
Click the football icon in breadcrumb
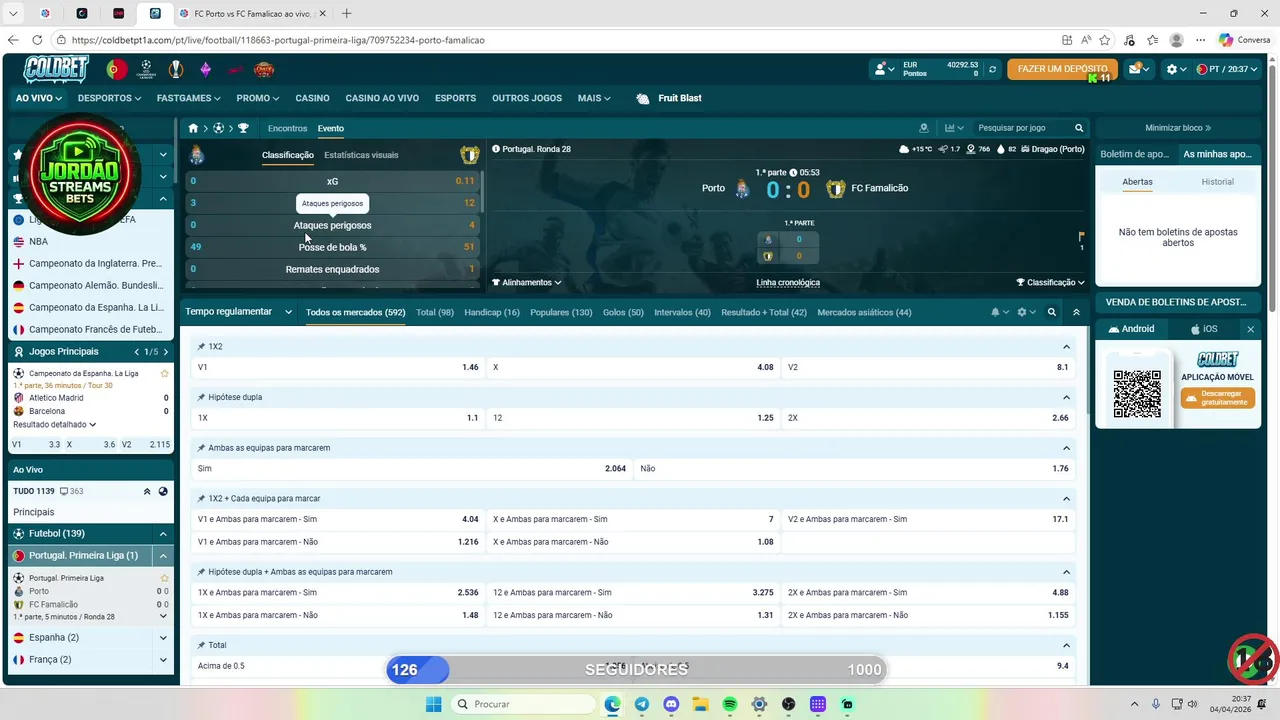(218, 128)
